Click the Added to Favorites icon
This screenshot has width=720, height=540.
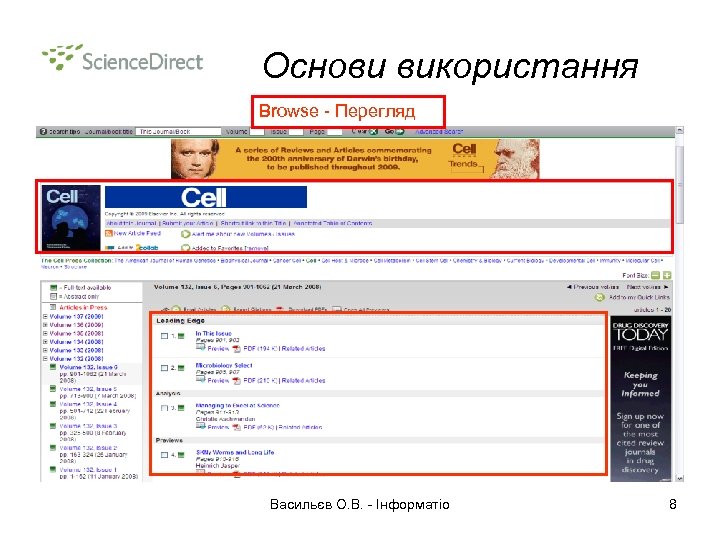pos(186,248)
